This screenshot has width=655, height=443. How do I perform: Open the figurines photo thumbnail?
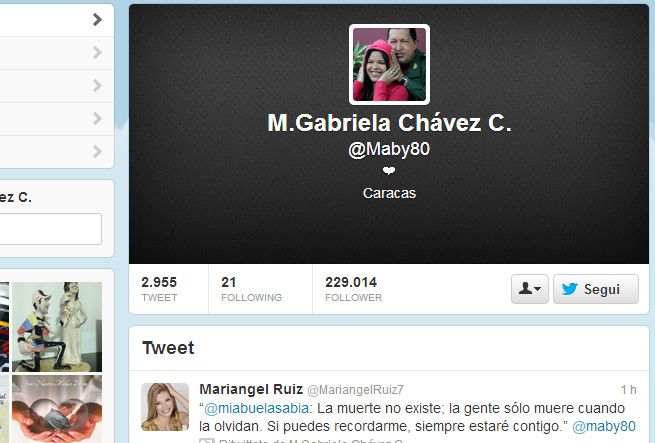(57, 327)
